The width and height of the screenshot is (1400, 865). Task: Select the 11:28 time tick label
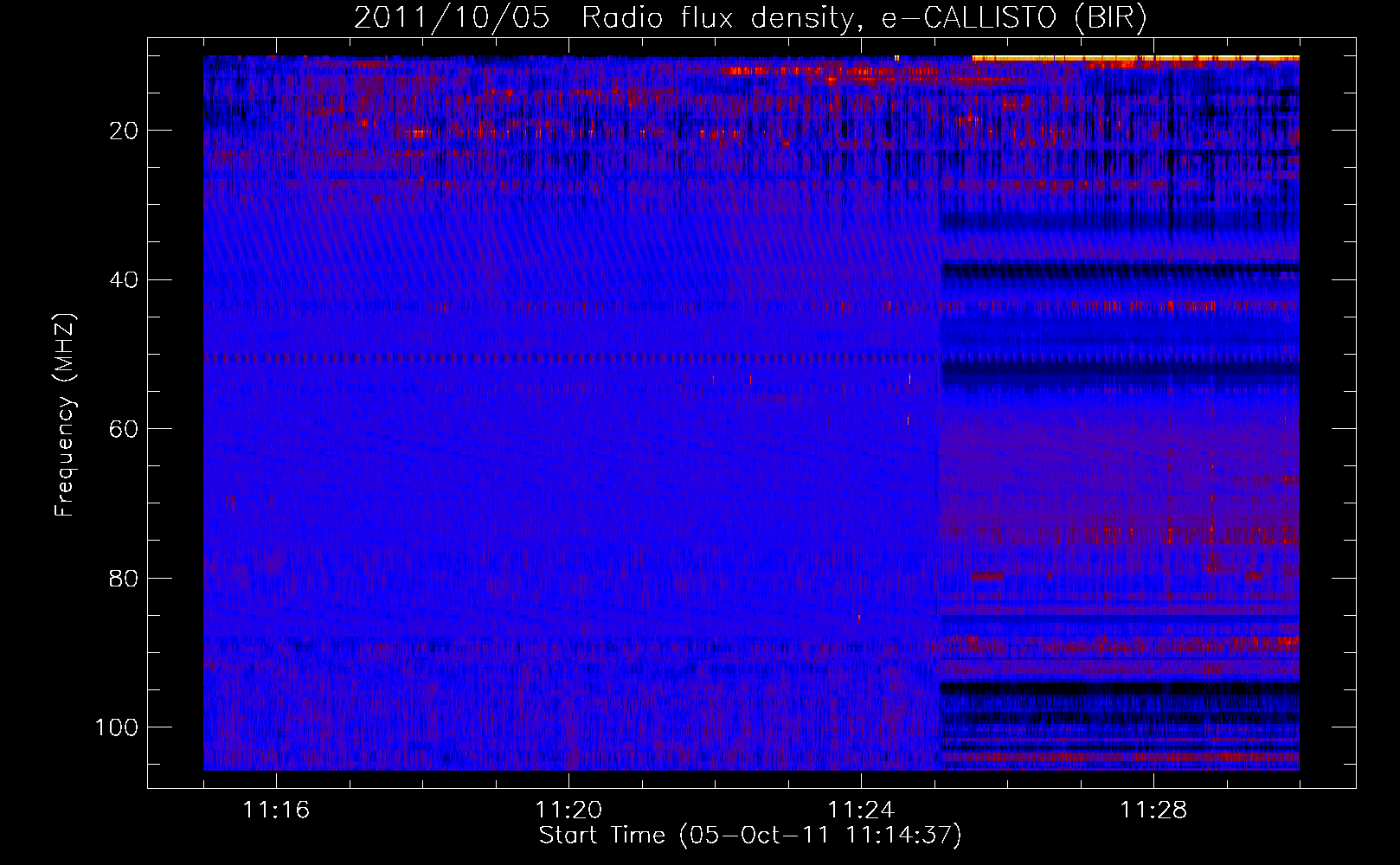point(1153,811)
